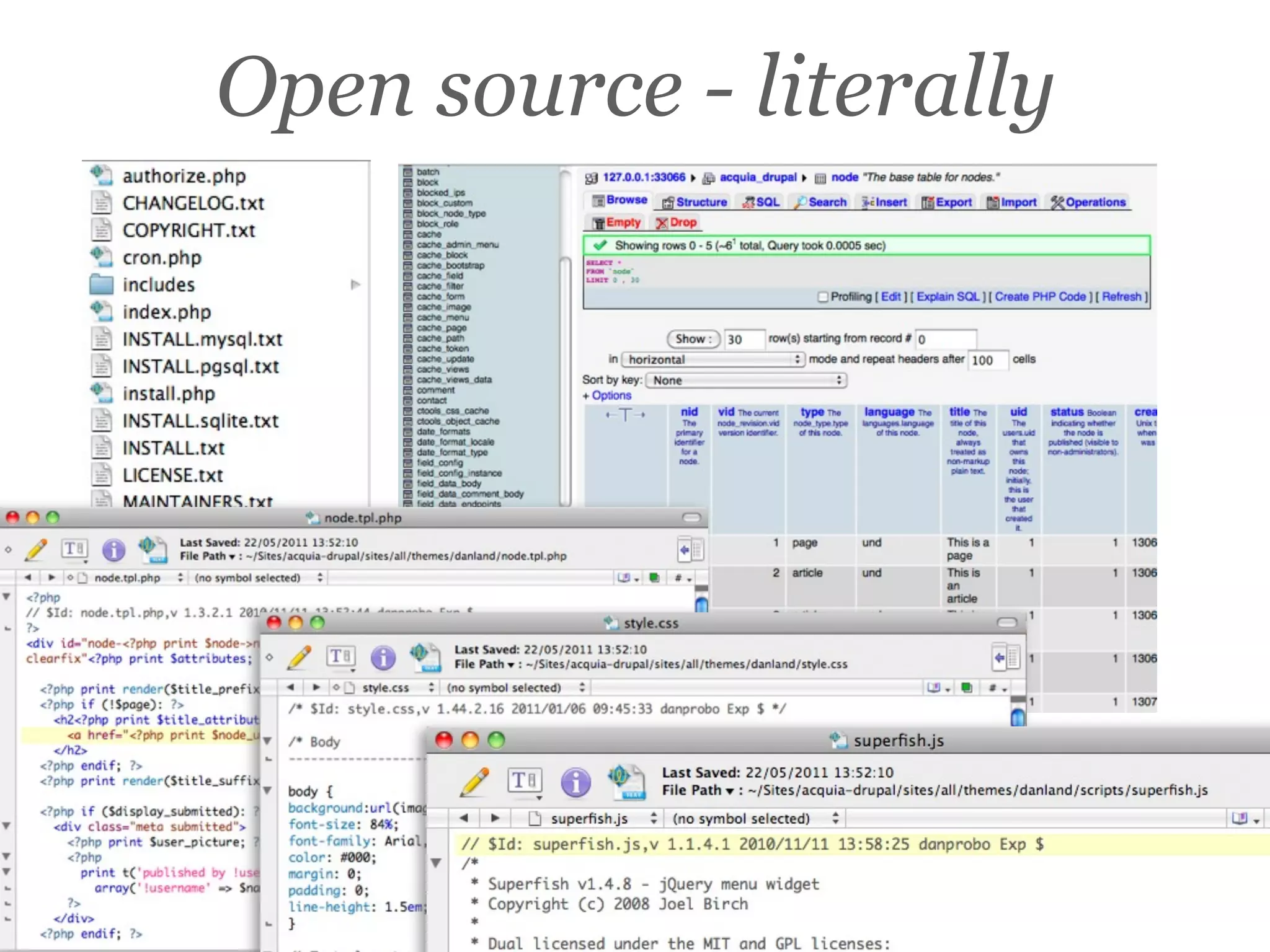Go forward with arrow in node.tpl.php navigation bar

point(51,578)
